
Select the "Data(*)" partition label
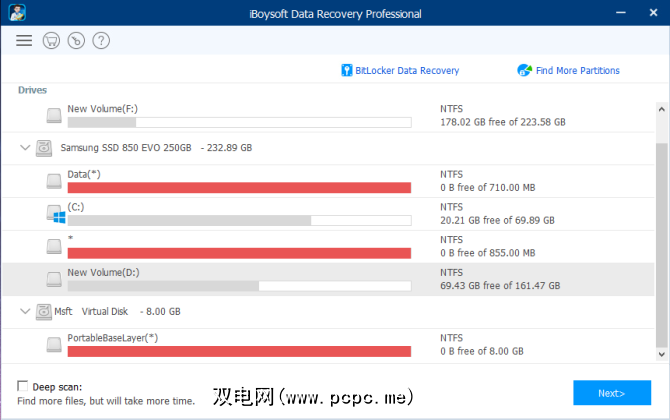click(84, 174)
